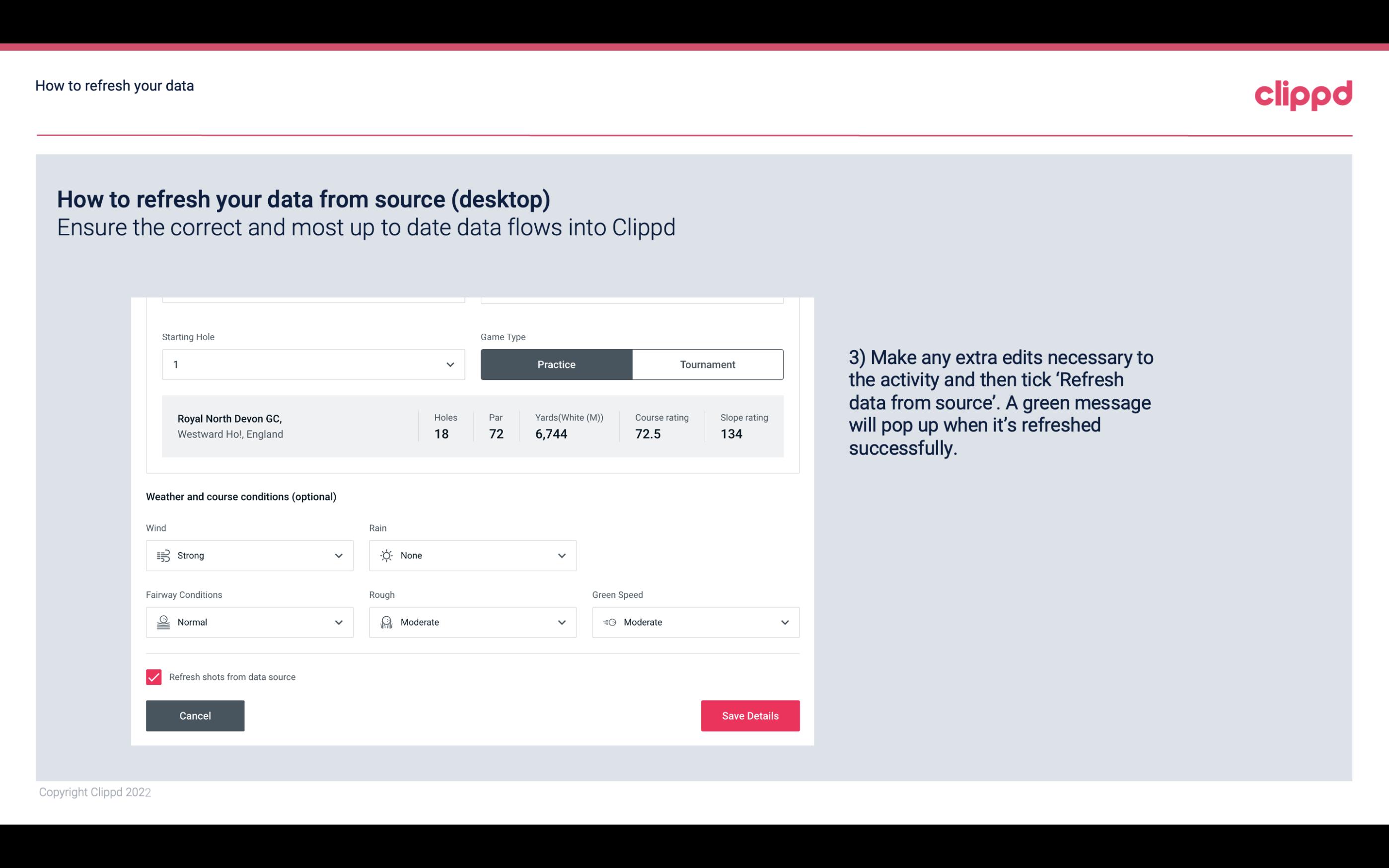Viewport: 1389px width, 868px height.
Task: Toggle Tournament game type selection
Action: 707,364
